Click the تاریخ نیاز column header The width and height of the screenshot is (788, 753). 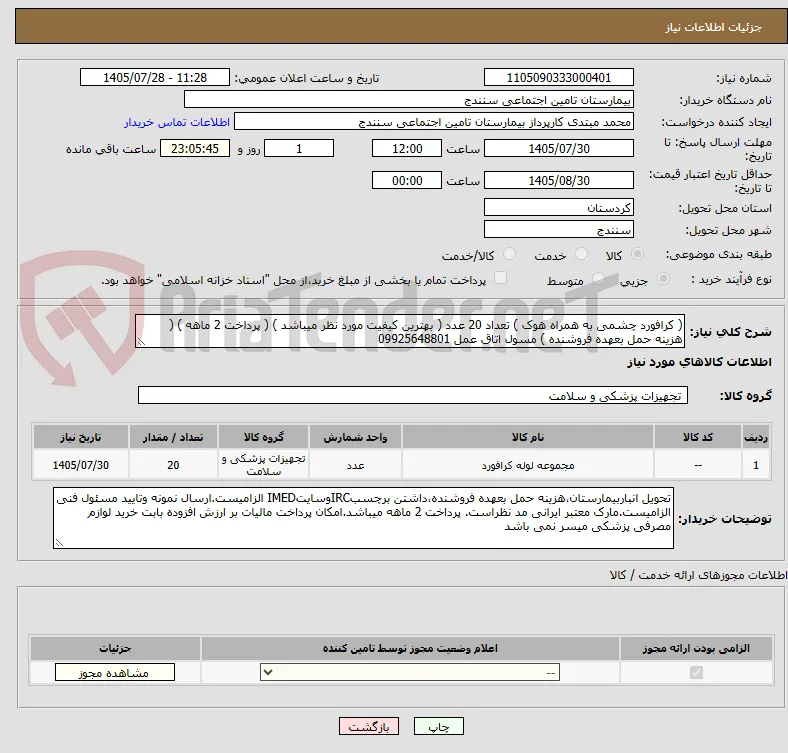click(81, 437)
